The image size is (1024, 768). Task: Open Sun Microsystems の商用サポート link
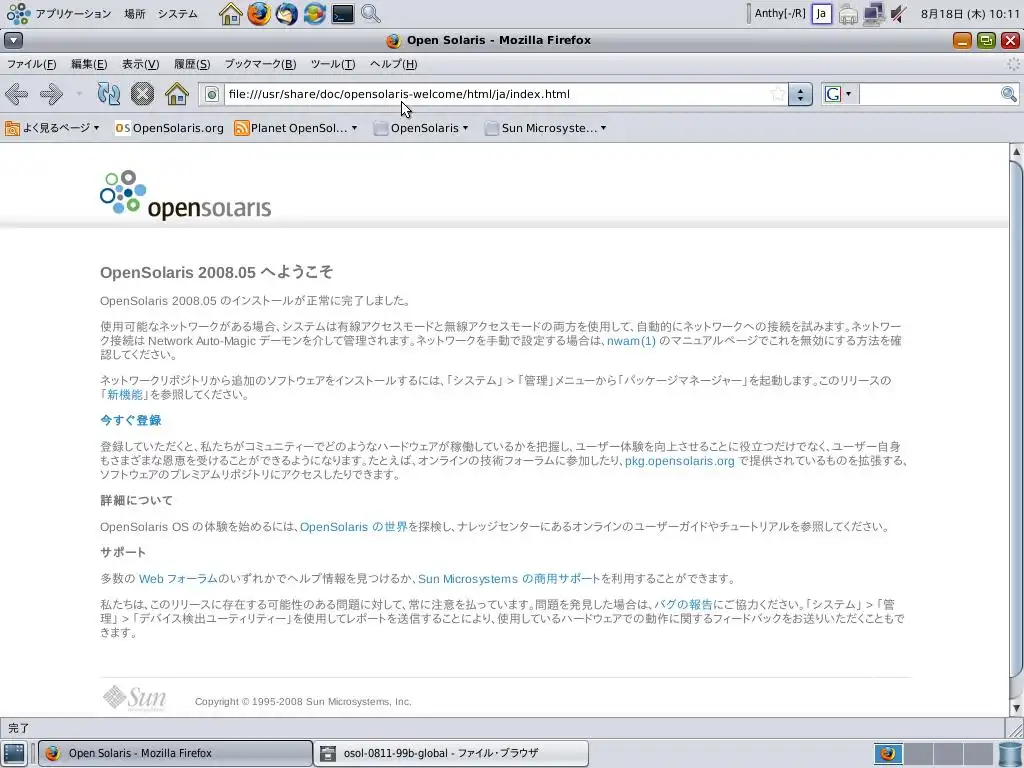coord(509,579)
